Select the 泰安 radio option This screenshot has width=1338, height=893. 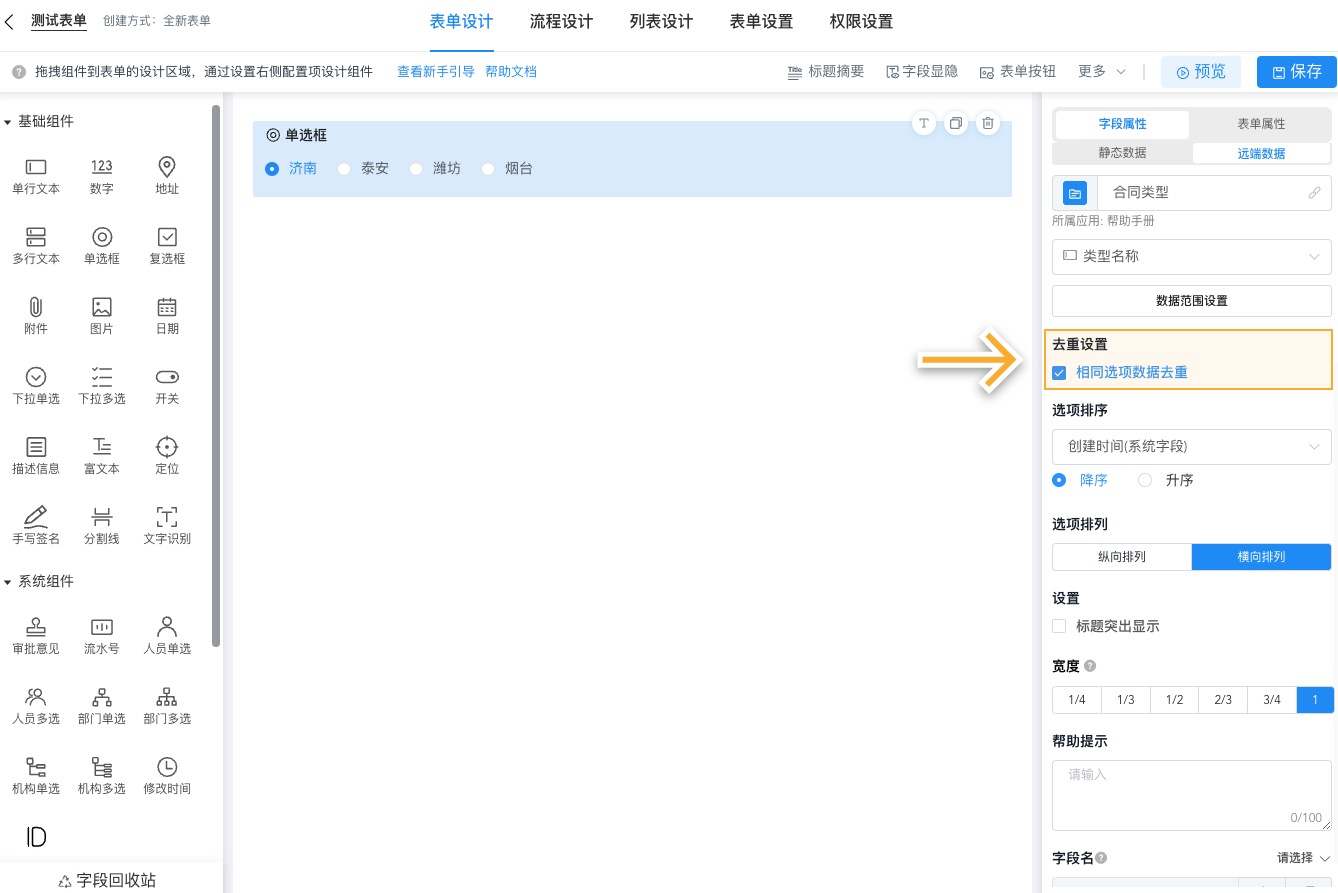pos(343,169)
